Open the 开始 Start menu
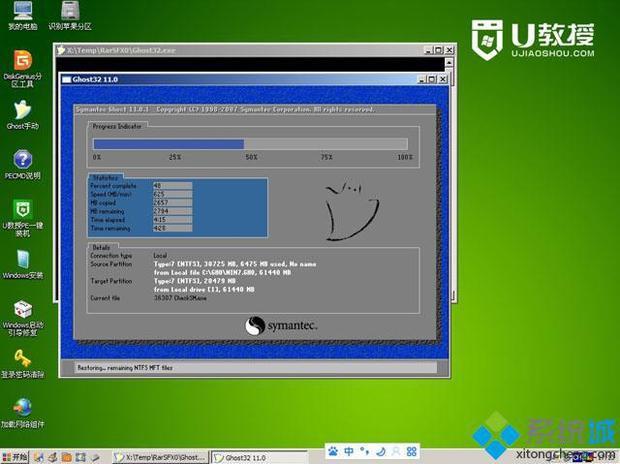This screenshot has height=464, width=620. tap(15, 458)
